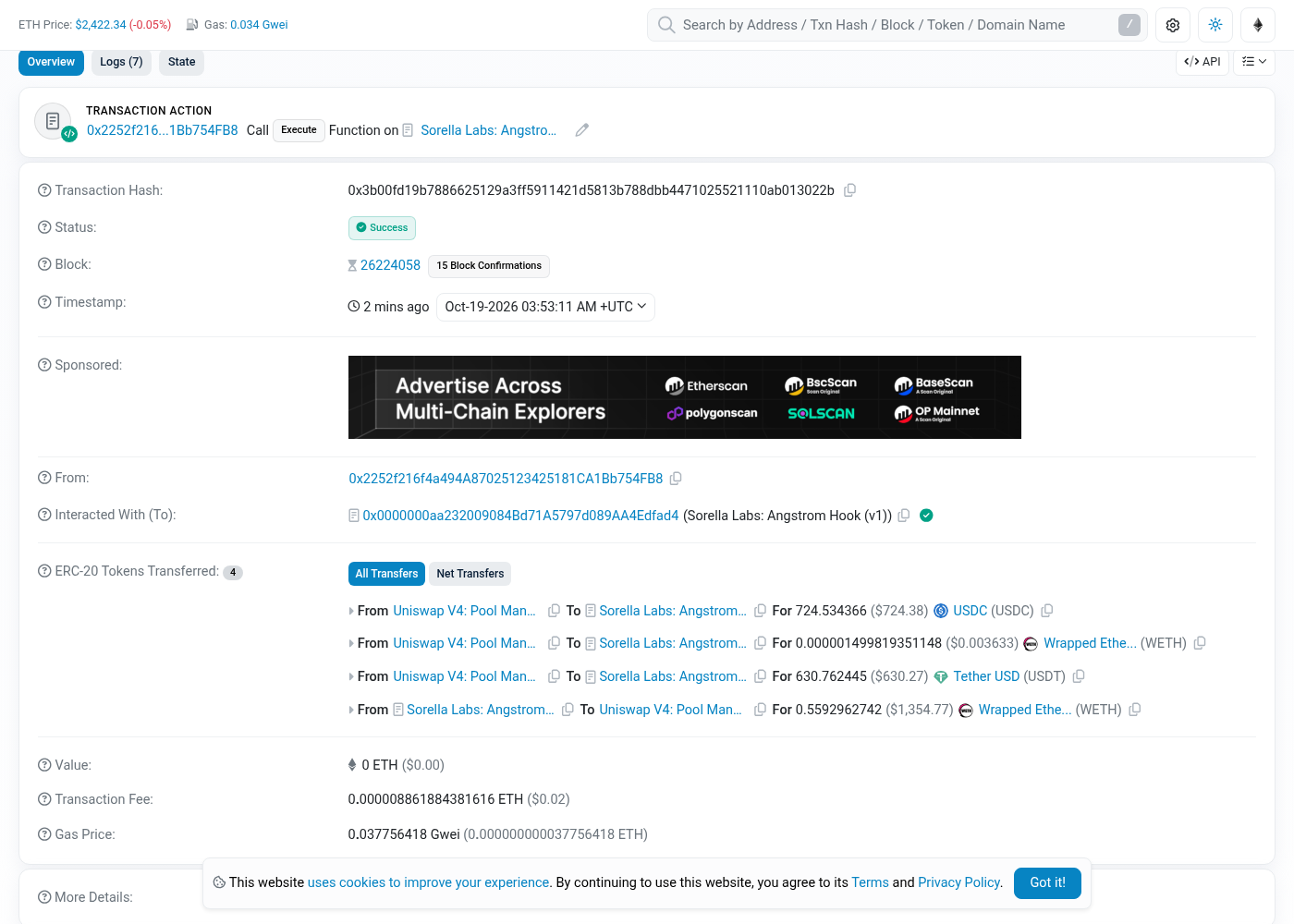The width and height of the screenshot is (1294, 924).
Task: Click the USDC token logo icon
Action: coord(941,611)
